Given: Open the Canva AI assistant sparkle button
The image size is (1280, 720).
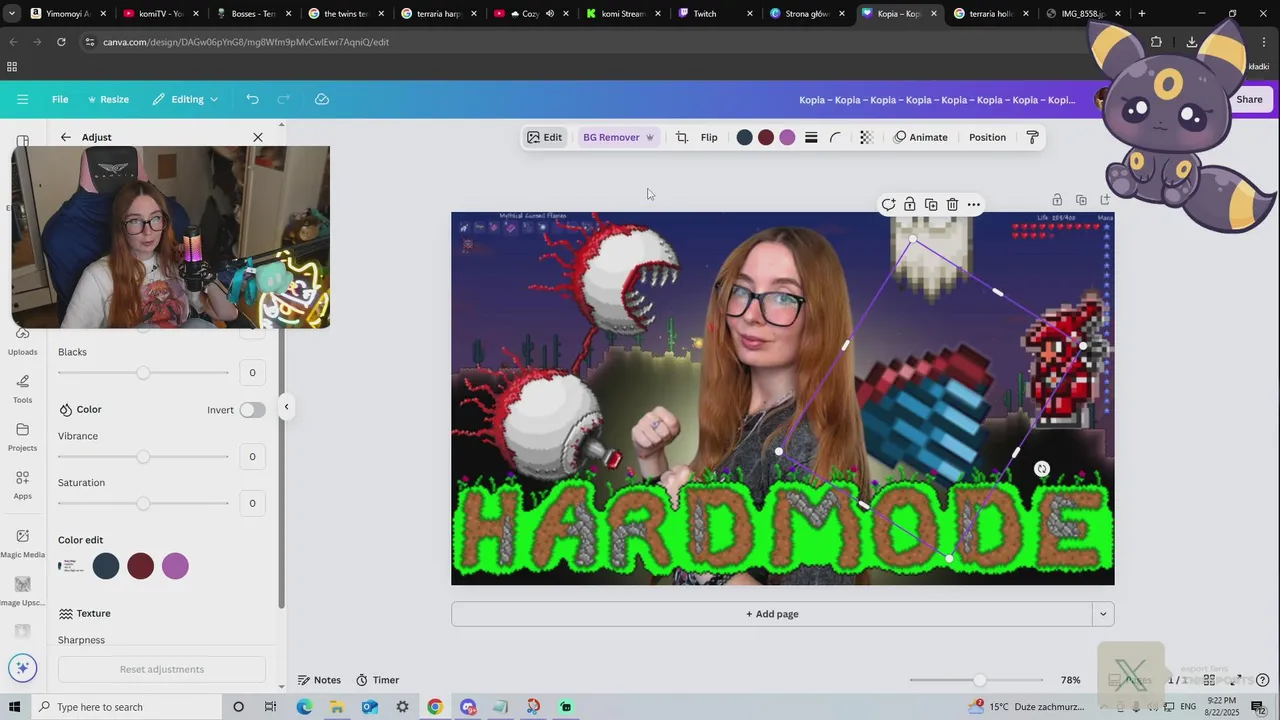Looking at the screenshot, I should (x=22, y=668).
